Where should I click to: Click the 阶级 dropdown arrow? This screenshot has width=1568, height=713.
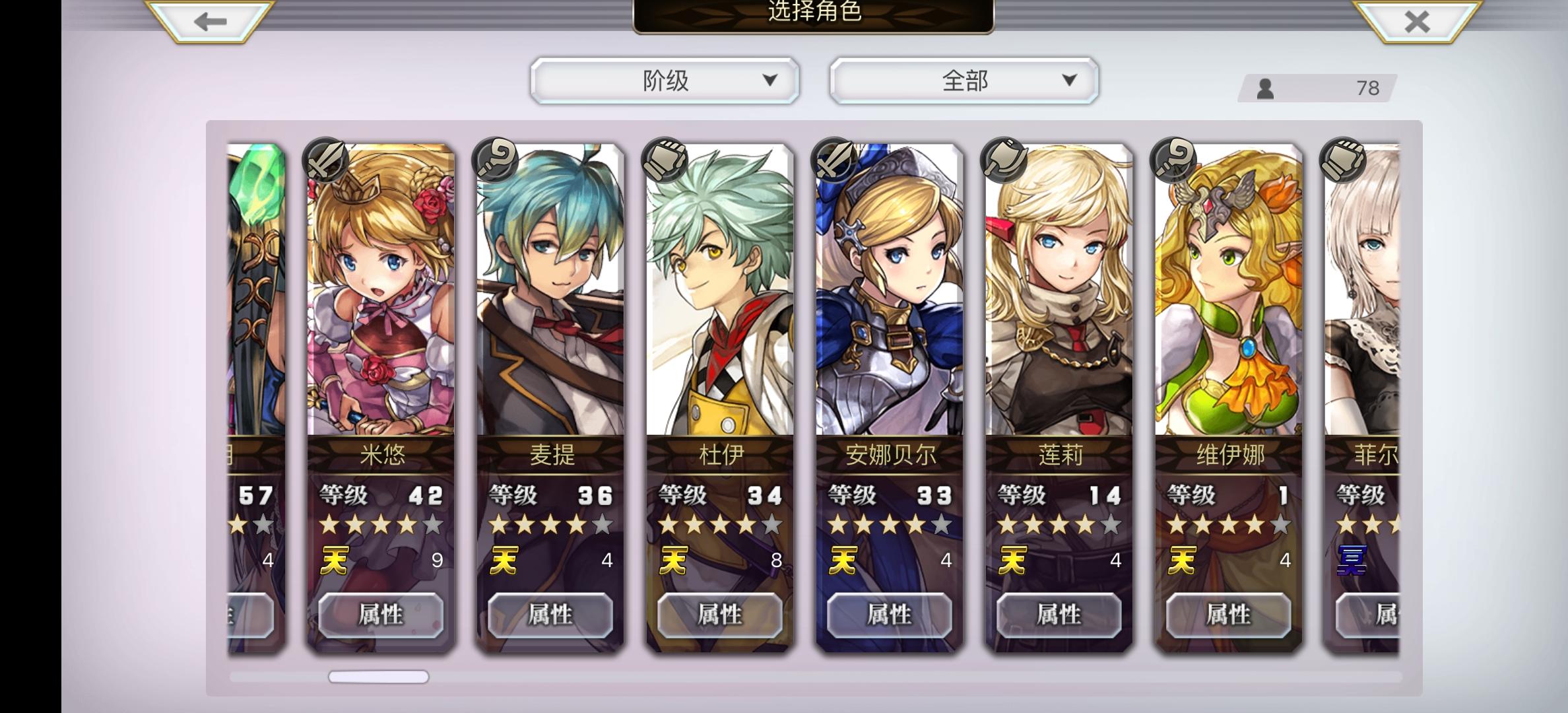[769, 81]
